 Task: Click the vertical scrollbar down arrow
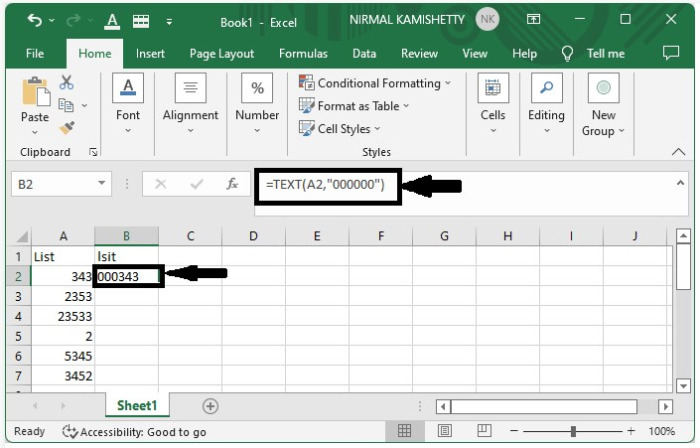tap(683, 386)
